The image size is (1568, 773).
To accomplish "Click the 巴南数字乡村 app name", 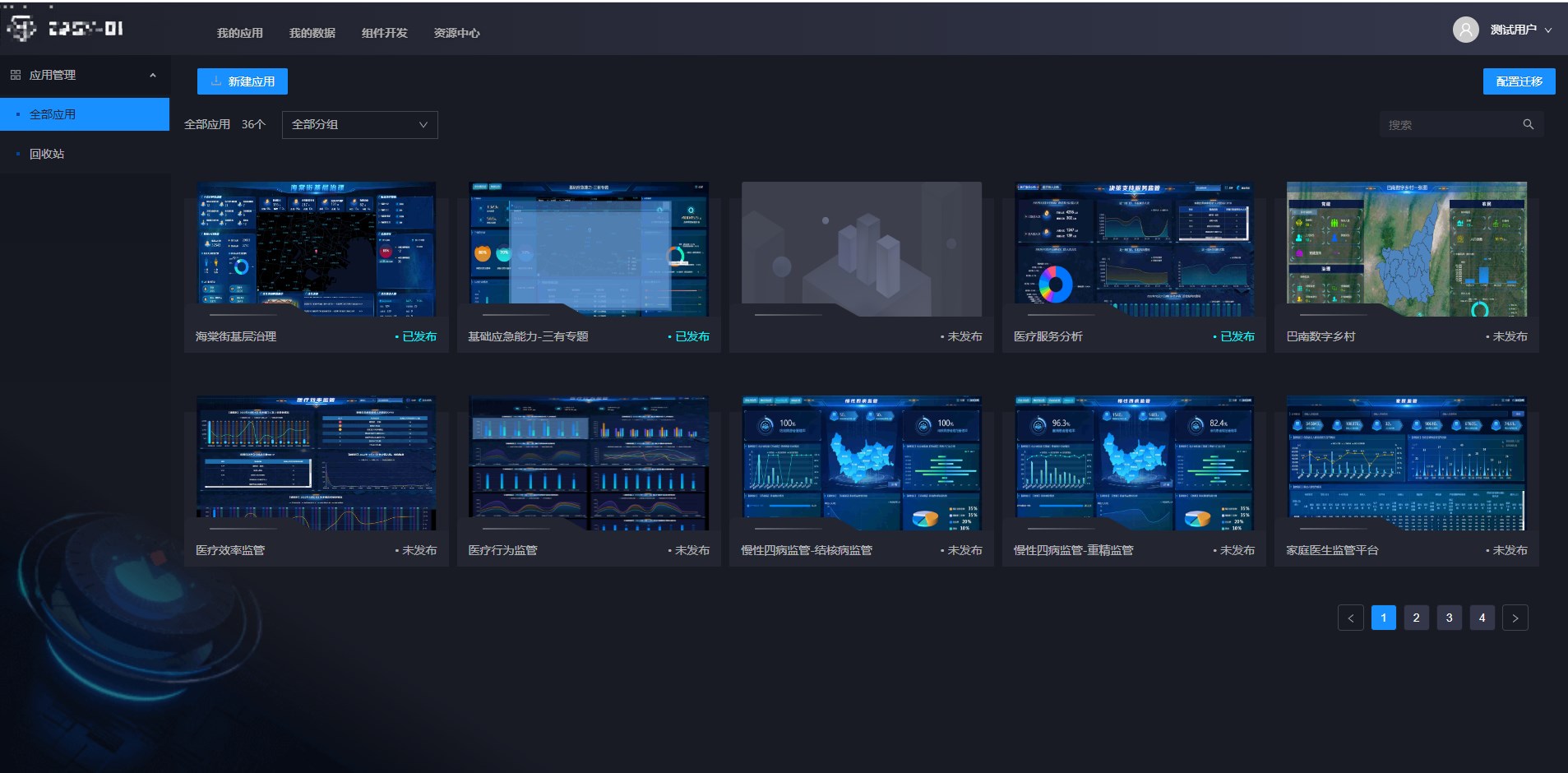I will coord(1321,336).
